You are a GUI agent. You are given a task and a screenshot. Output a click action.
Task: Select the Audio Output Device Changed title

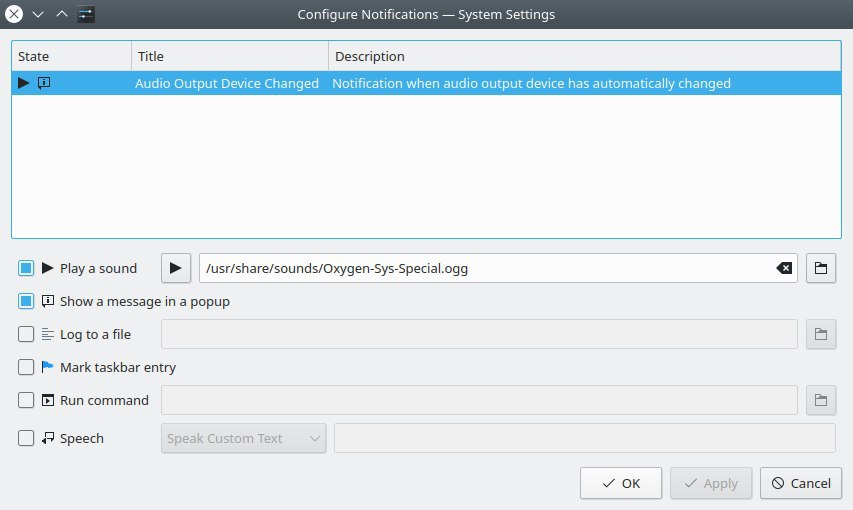(227, 83)
